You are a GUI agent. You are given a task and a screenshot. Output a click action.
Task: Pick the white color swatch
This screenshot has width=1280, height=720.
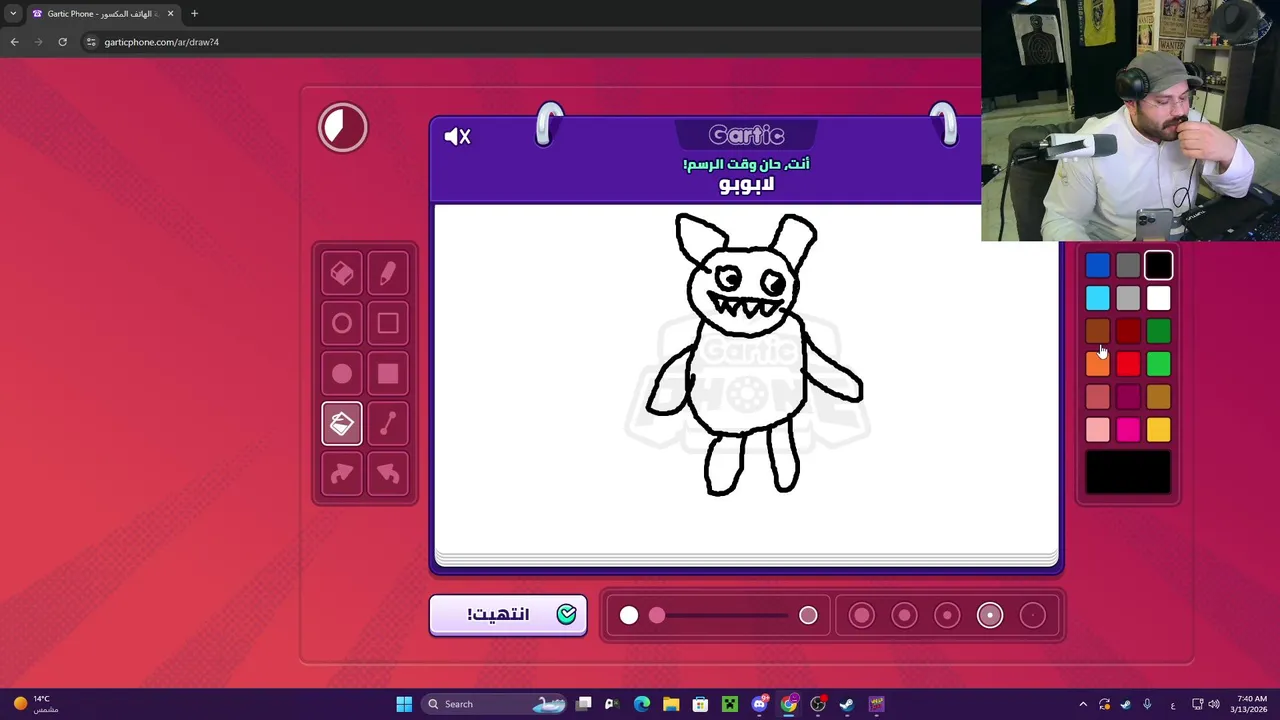1158,298
